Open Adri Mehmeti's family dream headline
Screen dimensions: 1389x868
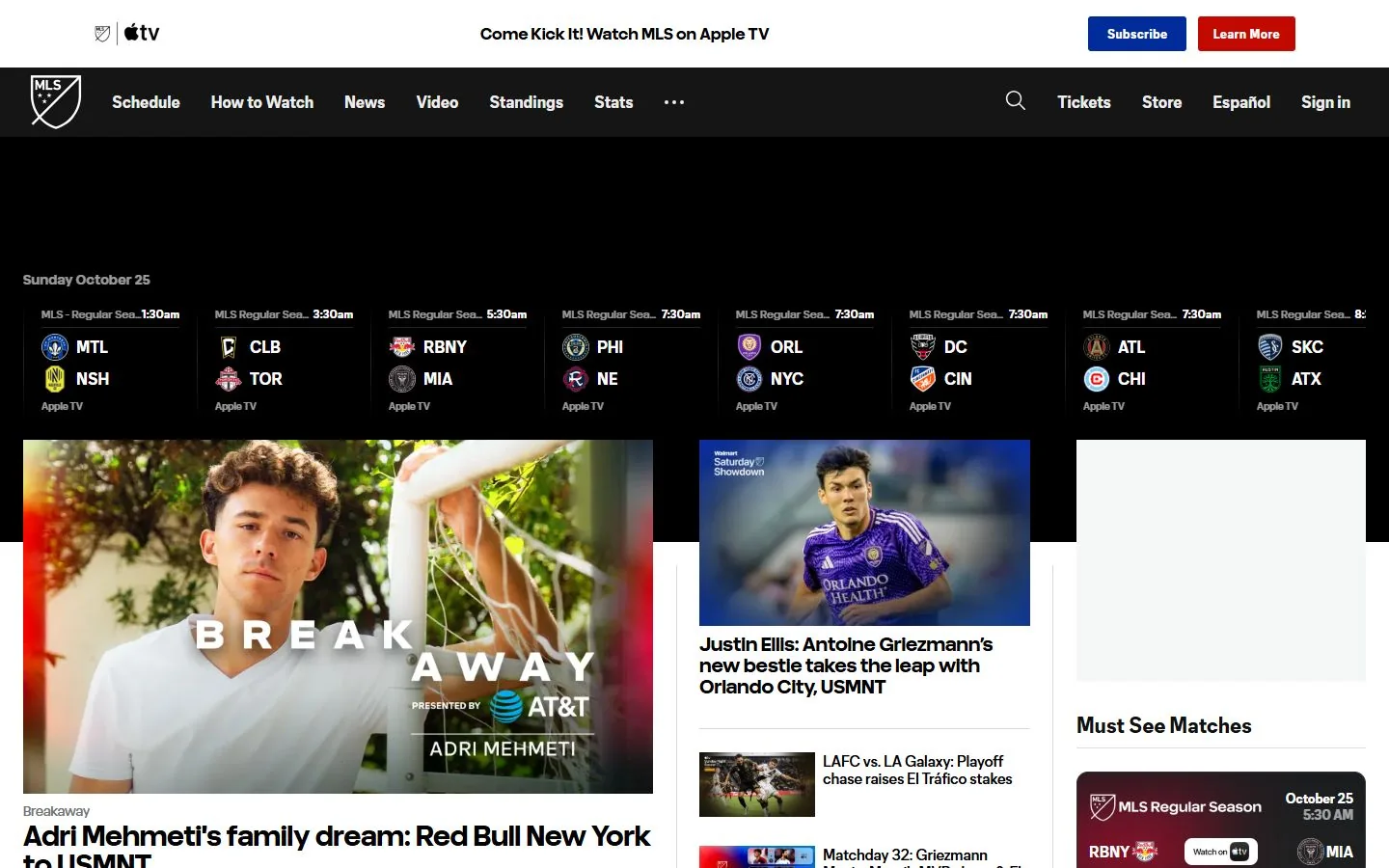coord(338,845)
